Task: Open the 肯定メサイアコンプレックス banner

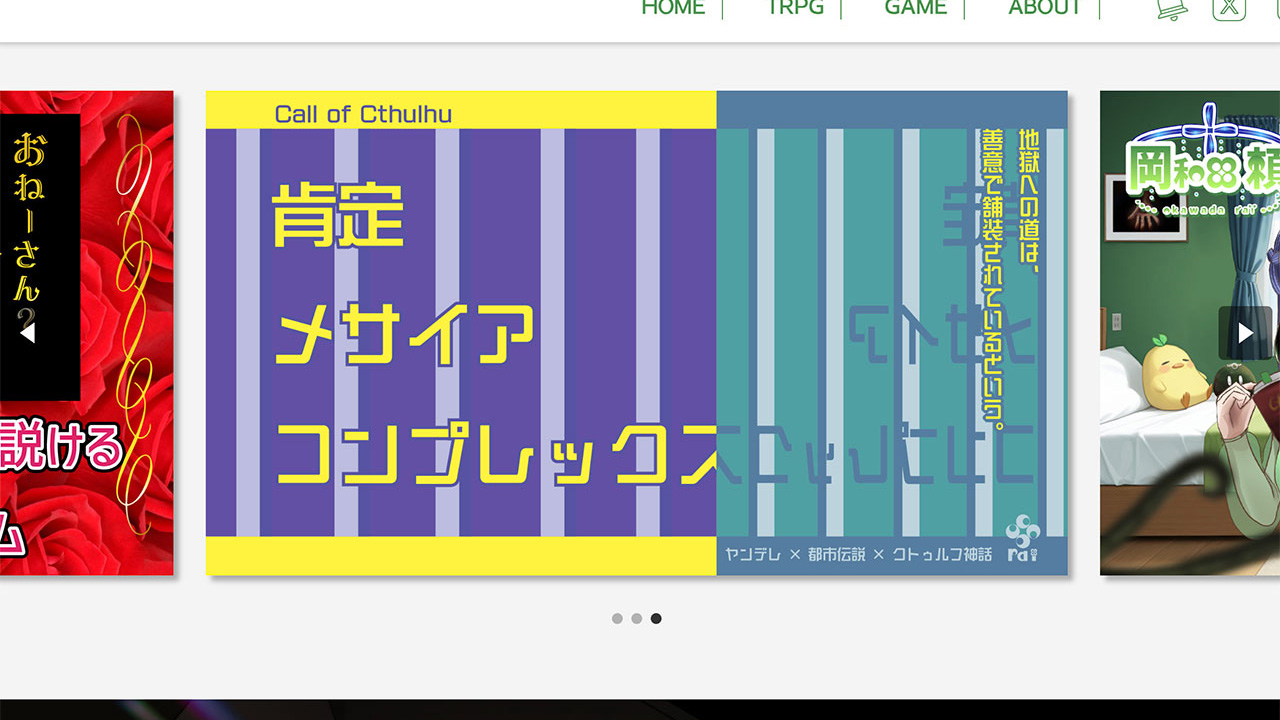Action: [637, 333]
